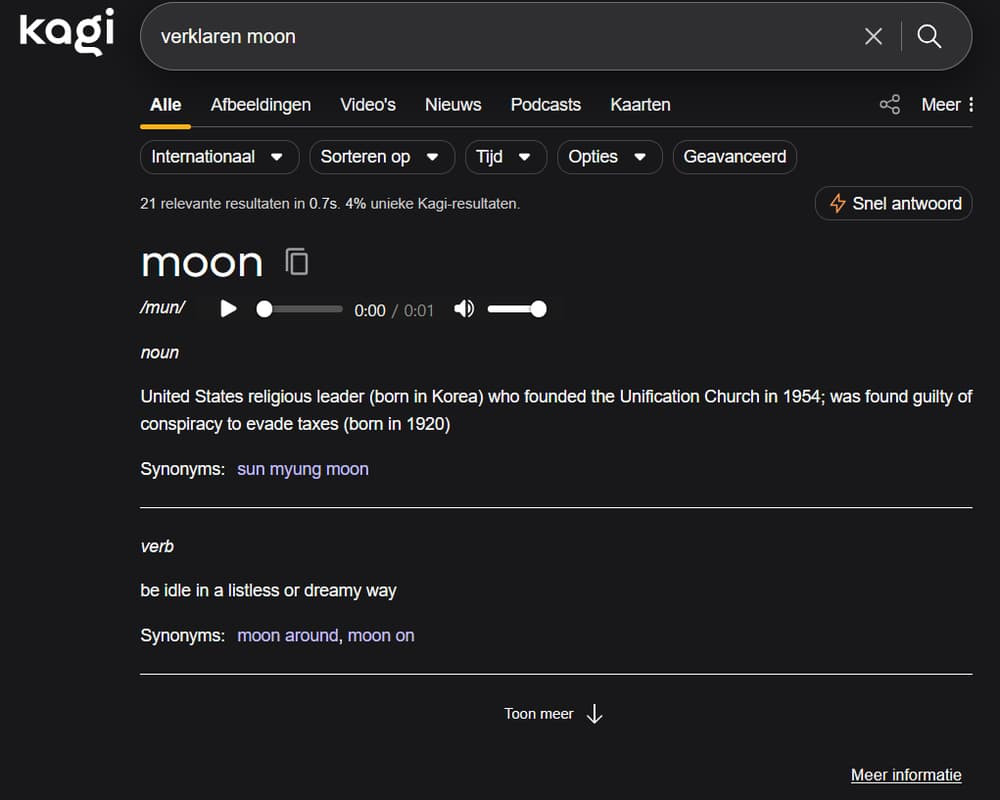The image size is (1000, 800).
Task: Switch to the Afbeeldingen tab
Action: pyautogui.click(x=260, y=105)
